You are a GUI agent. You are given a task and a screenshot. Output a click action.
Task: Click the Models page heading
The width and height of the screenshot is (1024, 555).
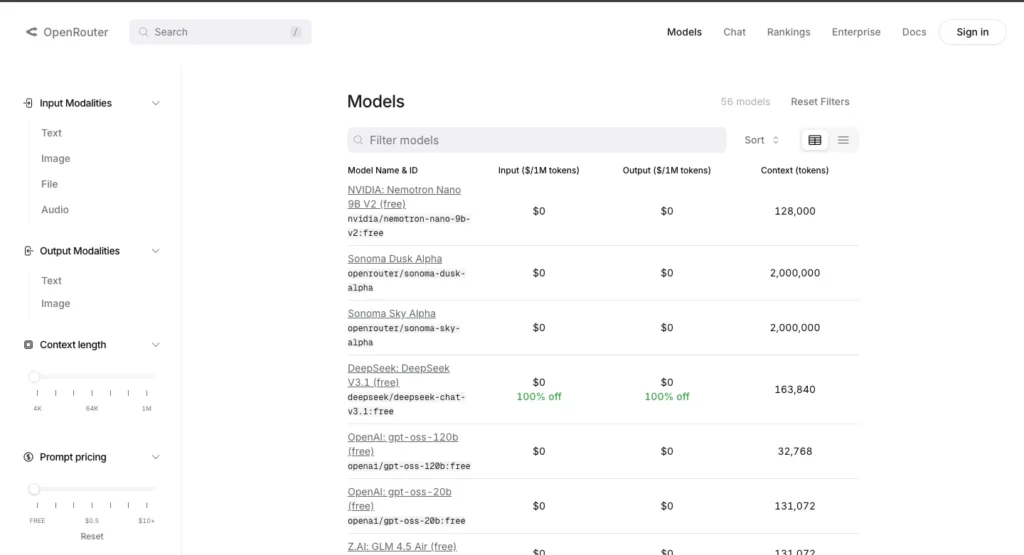376,102
